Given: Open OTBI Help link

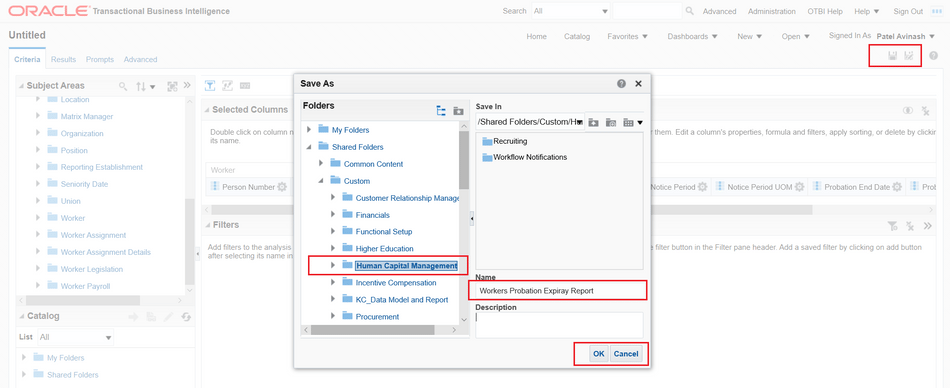Looking at the screenshot, I should (x=825, y=12).
